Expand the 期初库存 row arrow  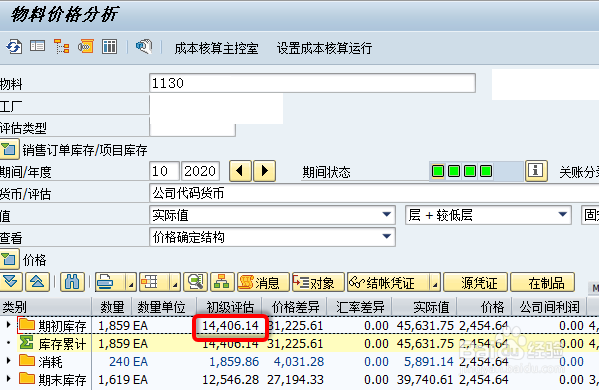tap(8, 325)
